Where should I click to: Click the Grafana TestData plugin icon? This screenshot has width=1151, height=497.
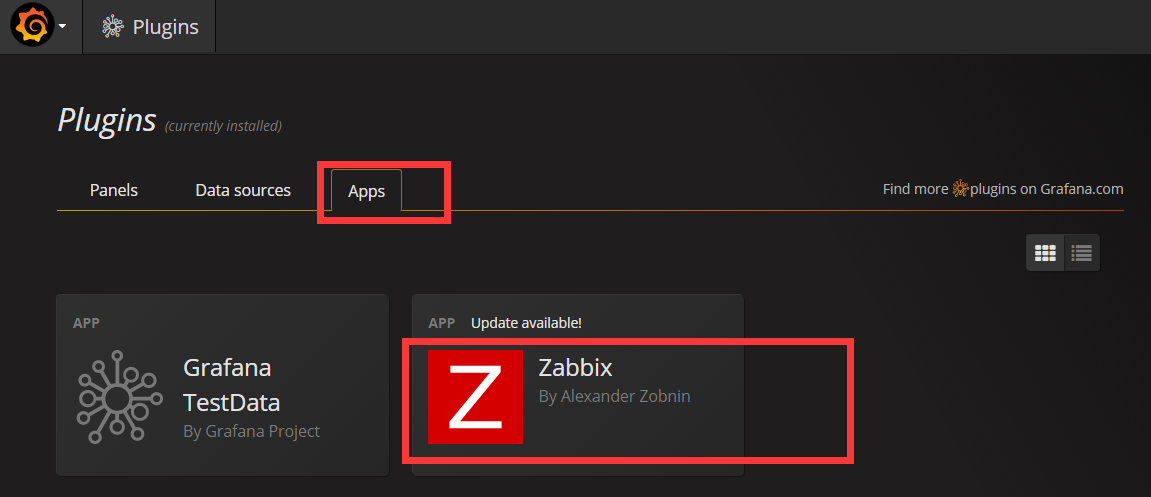(117, 397)
